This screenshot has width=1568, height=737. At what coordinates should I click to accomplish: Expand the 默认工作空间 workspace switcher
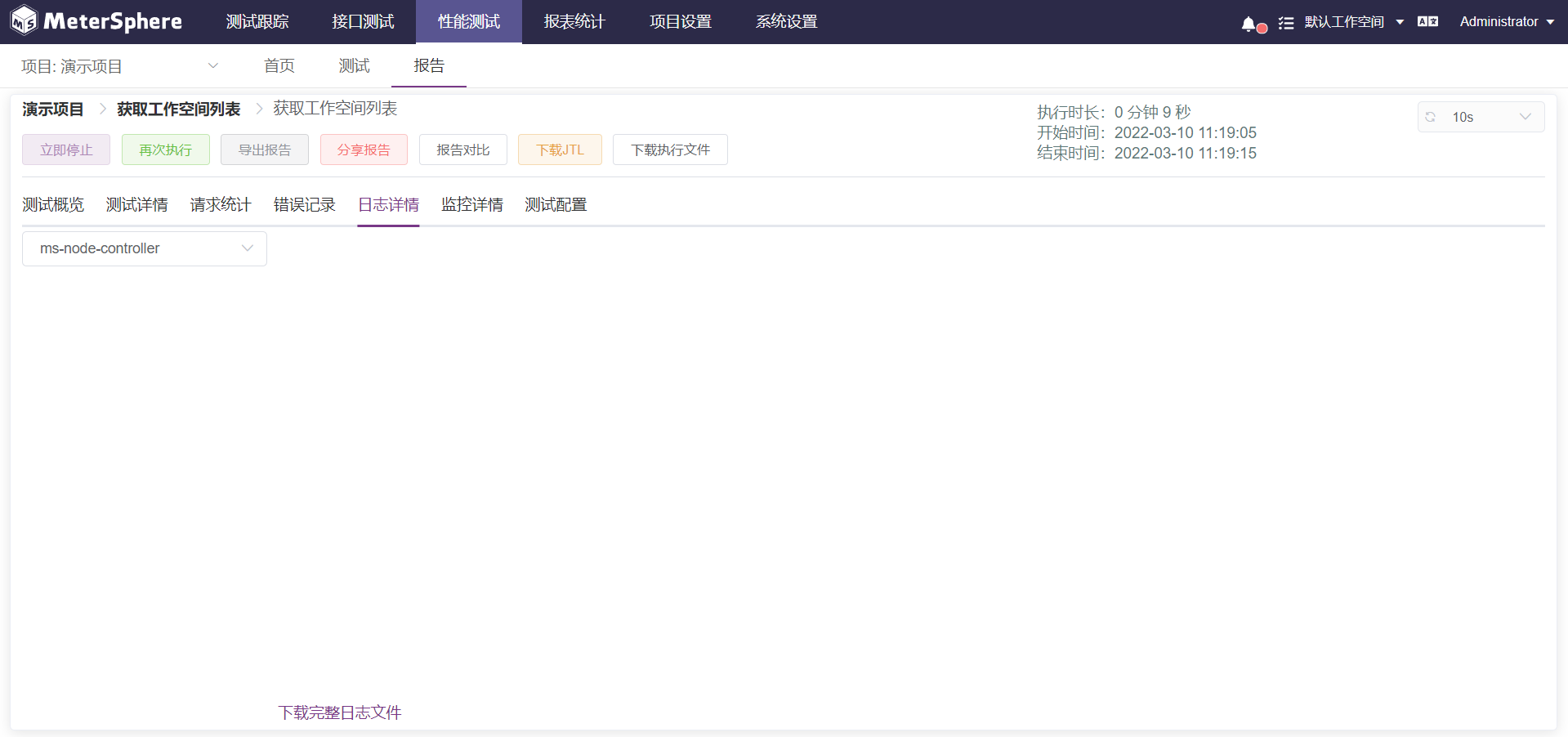click(1352, 21)
